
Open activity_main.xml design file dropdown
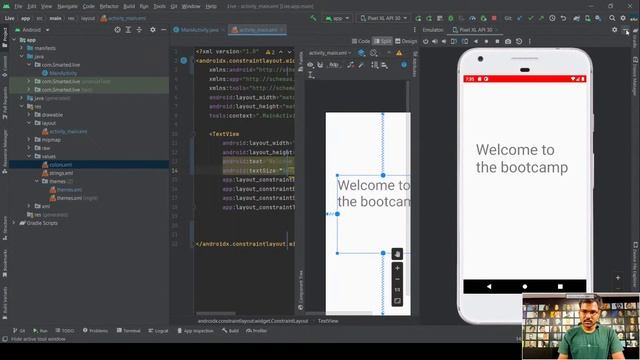(x=330, y=53)
